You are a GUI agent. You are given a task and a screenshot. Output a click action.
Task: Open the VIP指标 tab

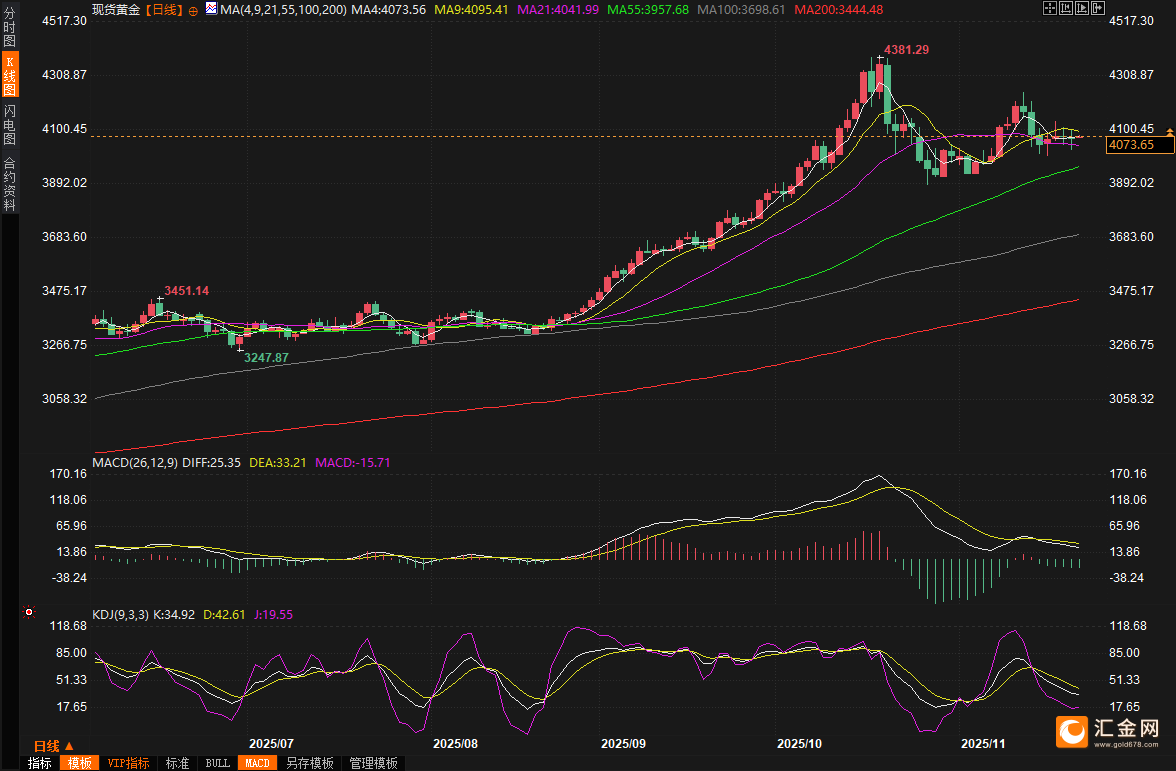tap(128, 763)
